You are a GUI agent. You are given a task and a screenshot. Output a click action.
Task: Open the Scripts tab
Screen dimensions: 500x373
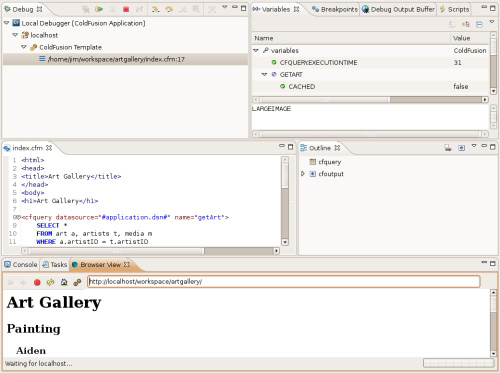[454, 9]
